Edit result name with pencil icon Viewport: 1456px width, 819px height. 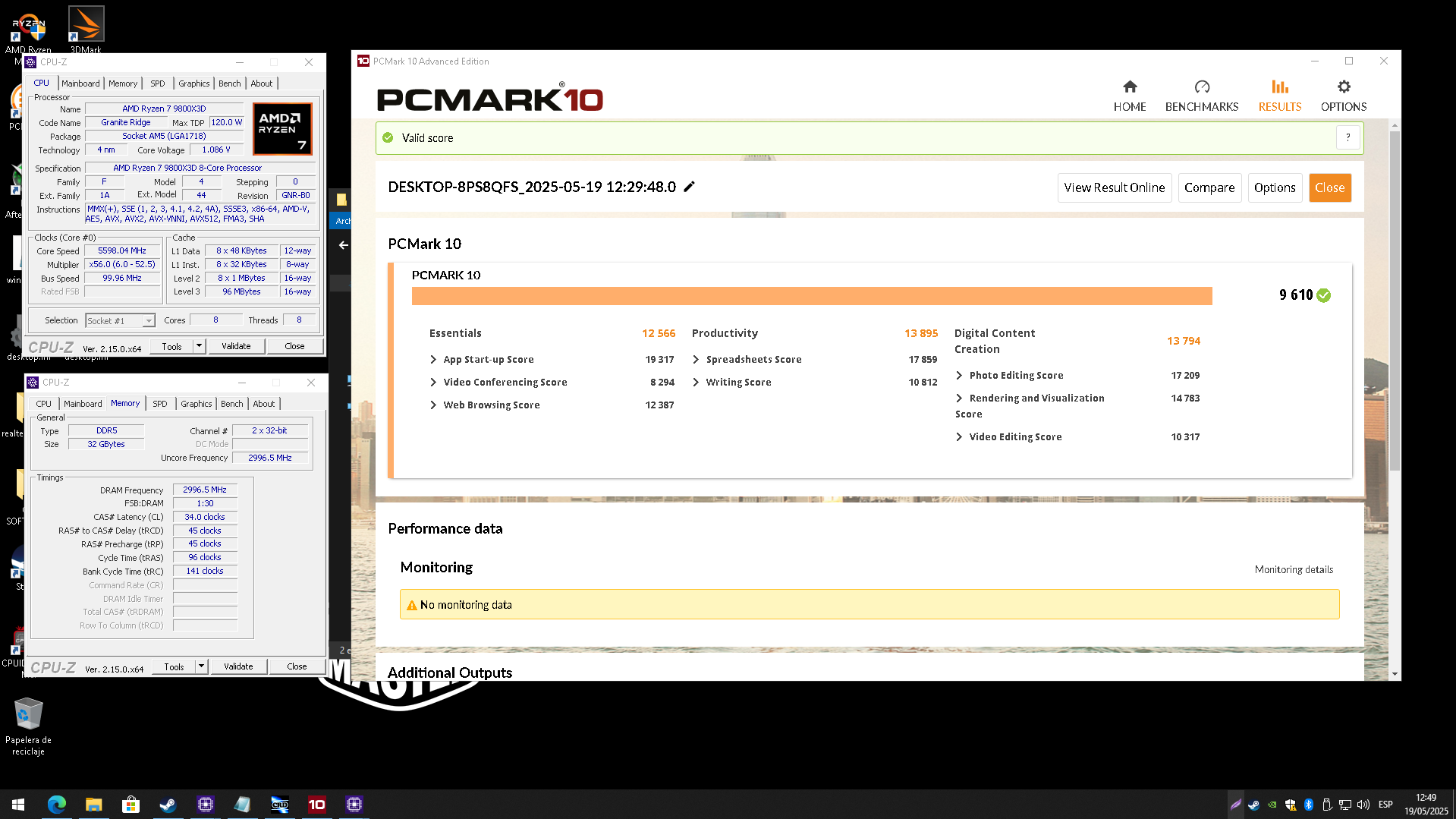point(689,187)
